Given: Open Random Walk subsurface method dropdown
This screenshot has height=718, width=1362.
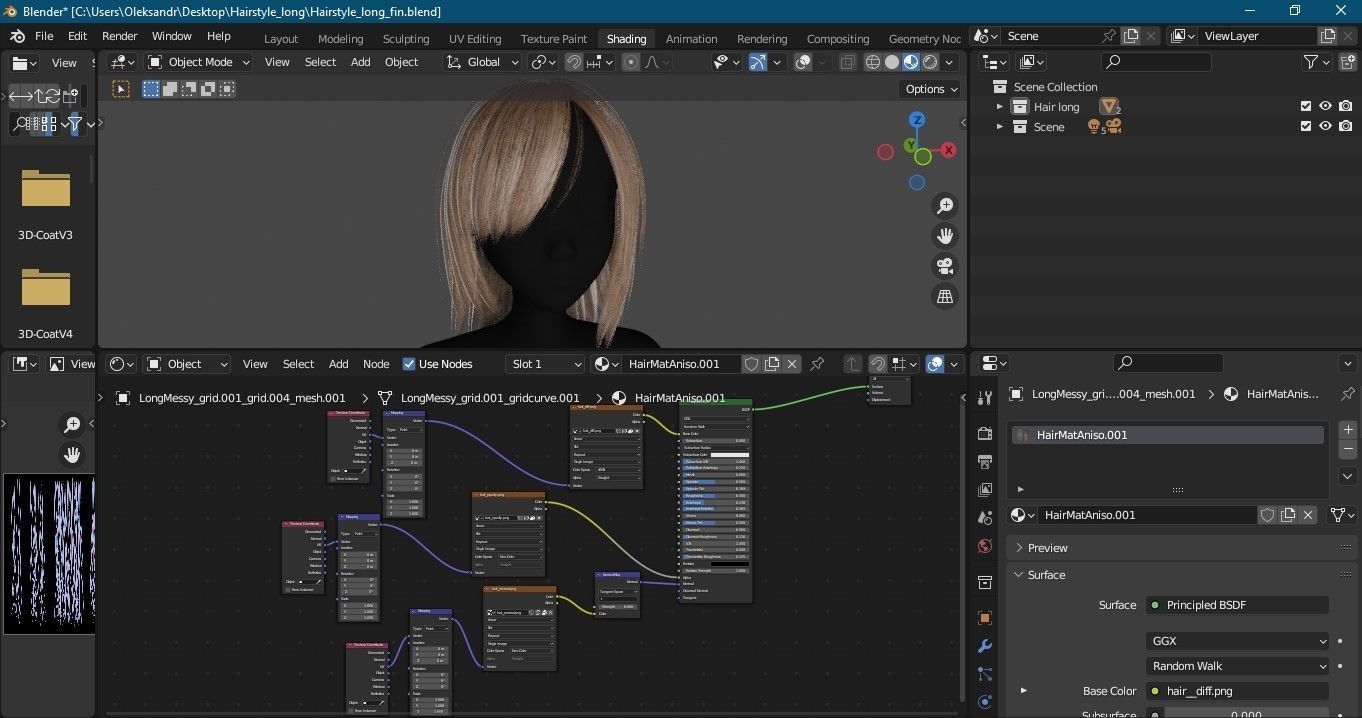Looking at the screenshot, I should point(1238,666).
